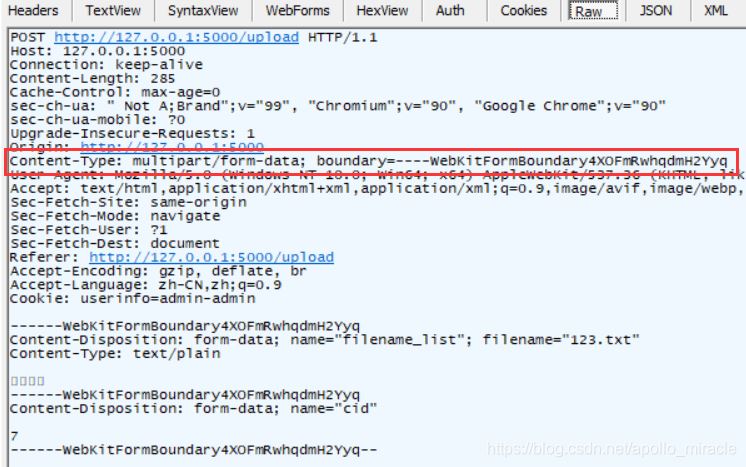Switch to the HexView tab
Viewport: 746px width, 467px height.
(382, 10)
